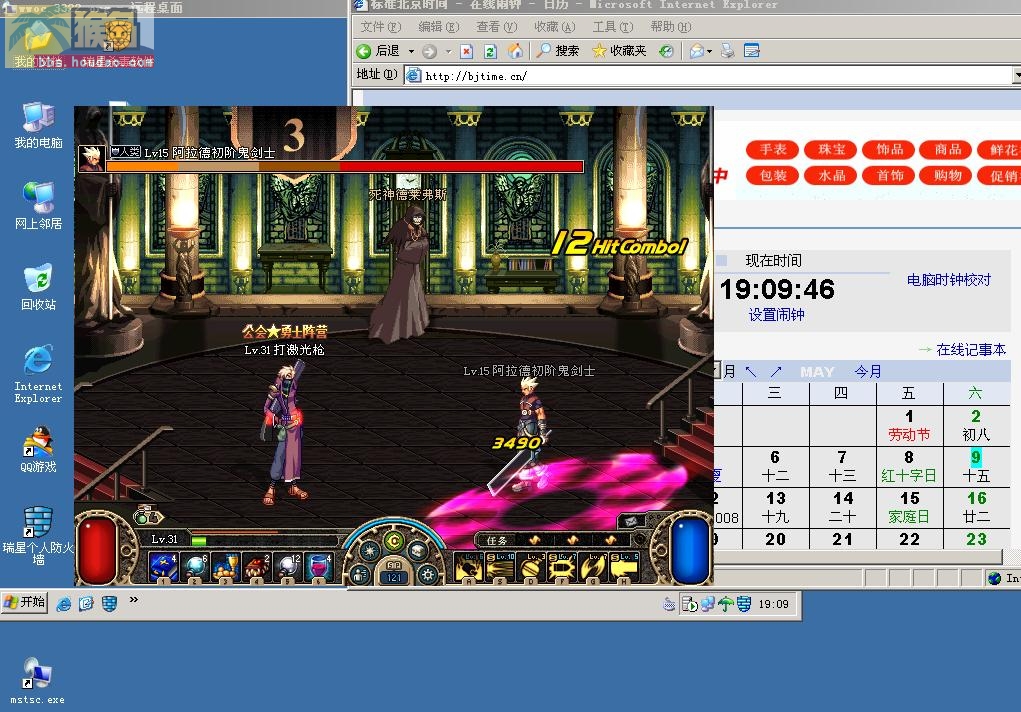Expand the IE mail button dropdown
The height and width of the screenshot is (712, 1021).
(710, 51)
